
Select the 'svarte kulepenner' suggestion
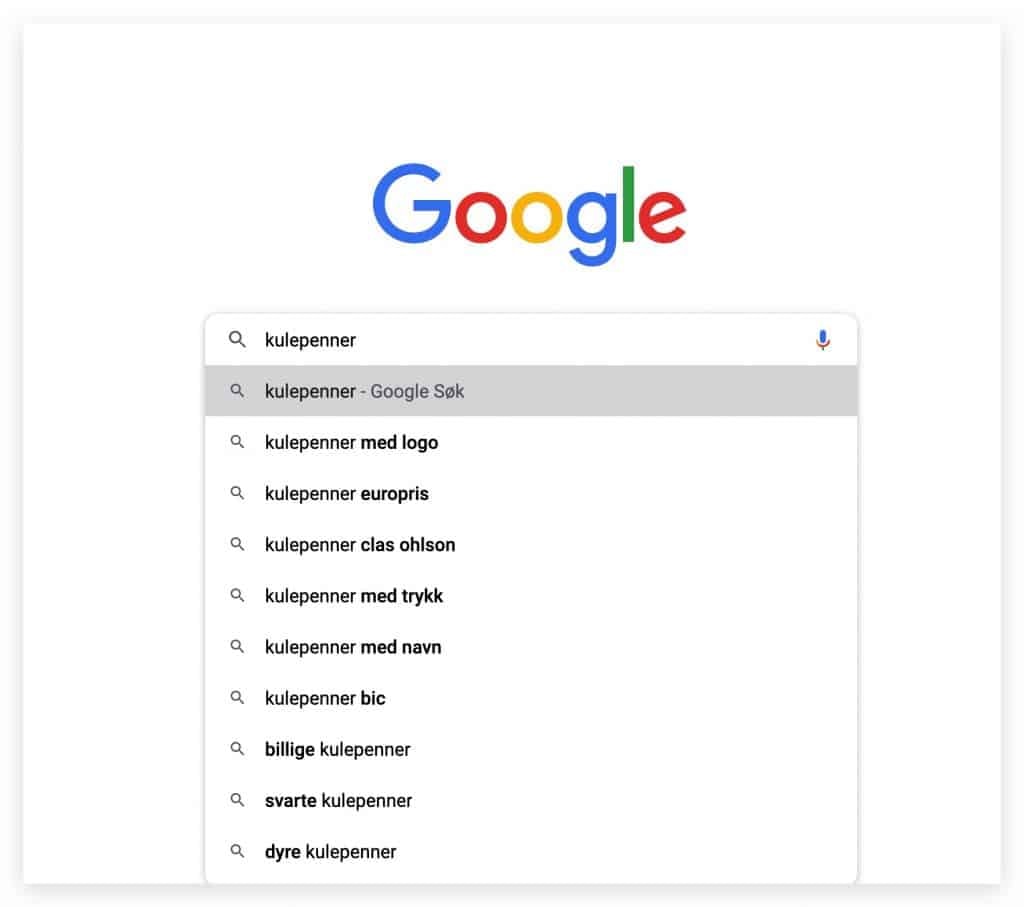530,800
